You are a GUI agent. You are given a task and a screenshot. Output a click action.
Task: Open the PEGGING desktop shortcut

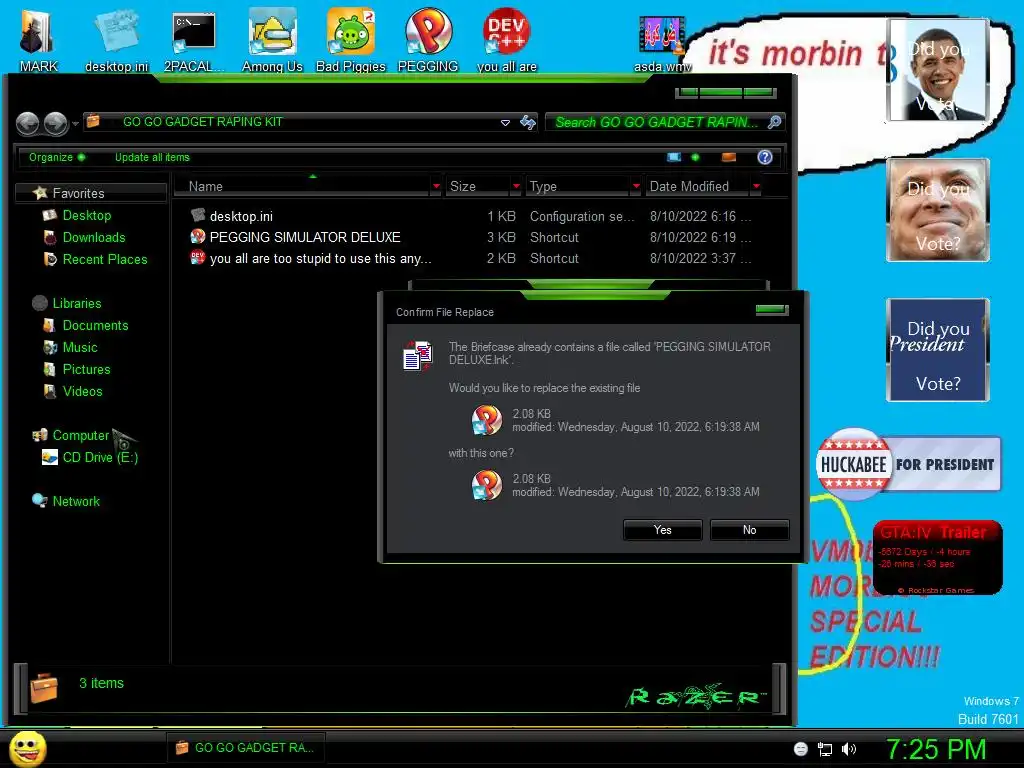(x=428, y=39)
